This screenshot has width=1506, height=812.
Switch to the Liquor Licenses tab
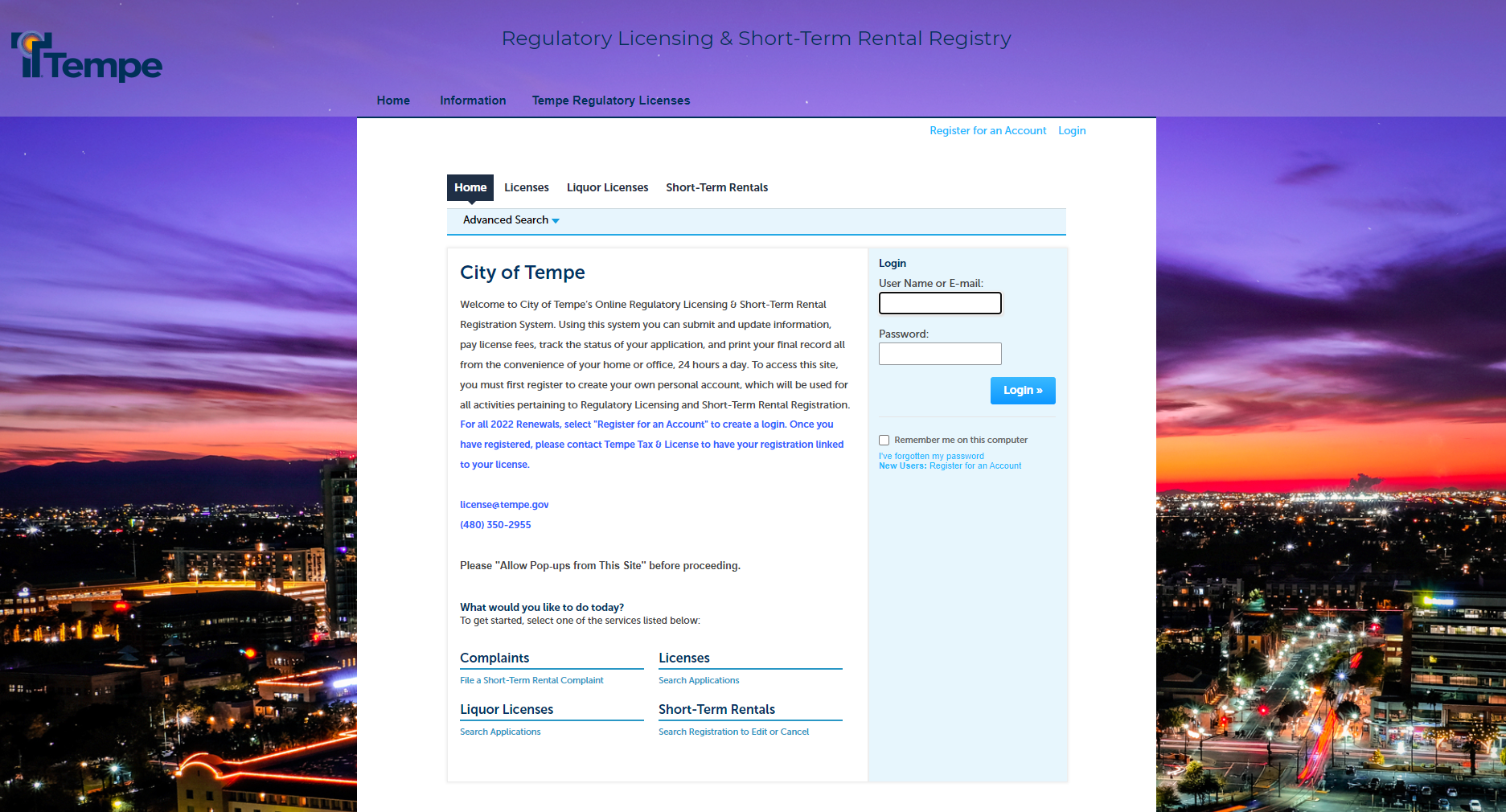[607, 187]
